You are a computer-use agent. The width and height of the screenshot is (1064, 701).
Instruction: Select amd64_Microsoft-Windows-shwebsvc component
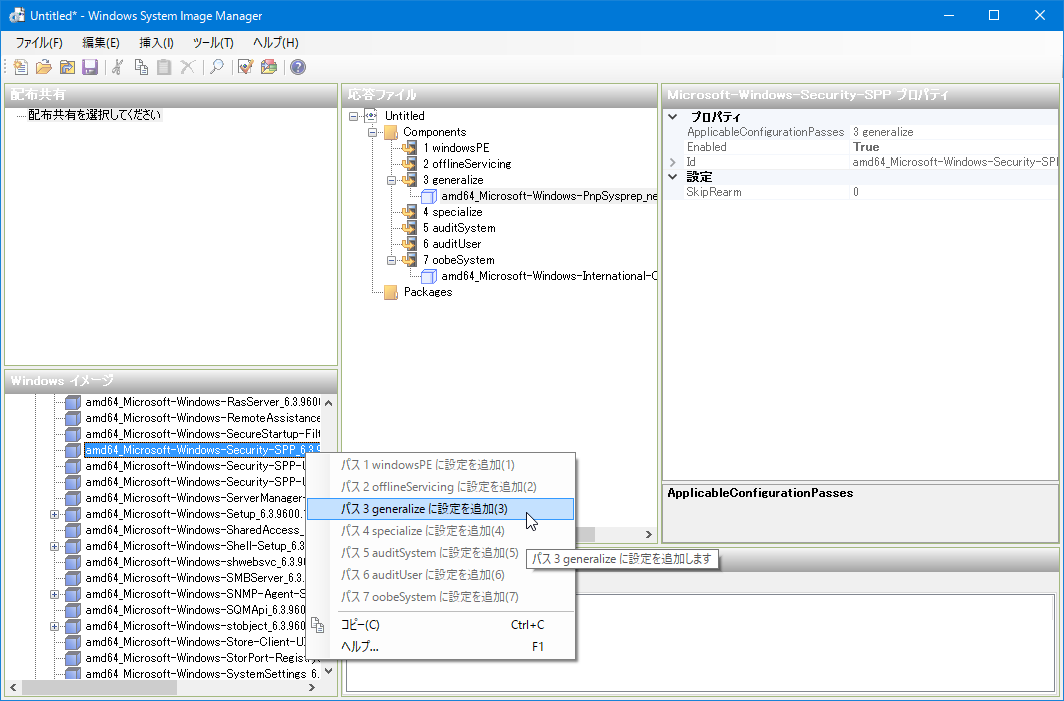(195, 562)
